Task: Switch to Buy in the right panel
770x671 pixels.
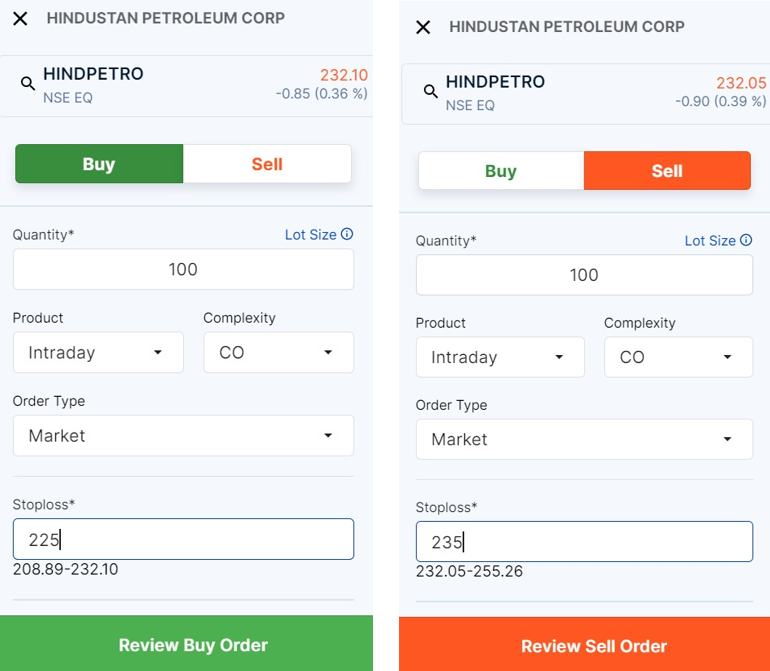Action: (x=501, y=171)
